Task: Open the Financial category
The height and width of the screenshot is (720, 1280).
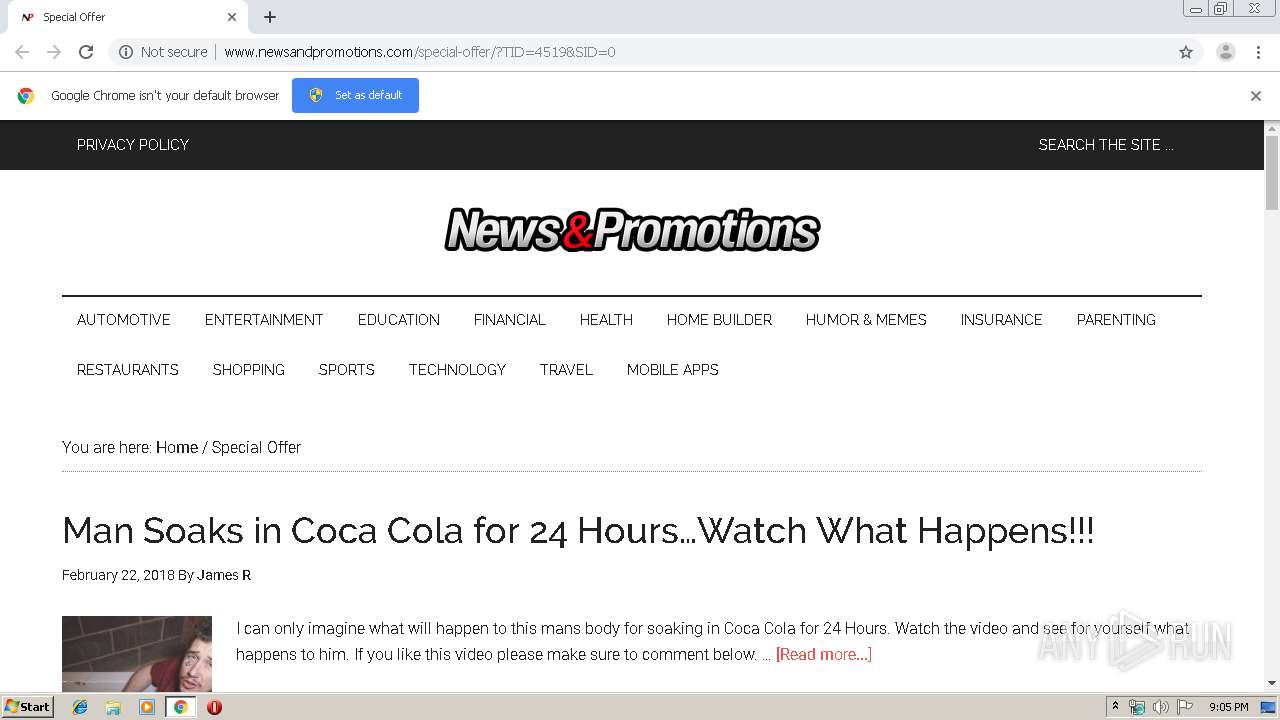Action: click(x=510, y=320)
